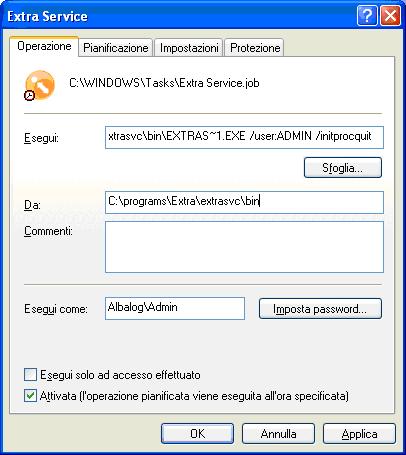Apply changes with the Applica button

click(359, 434)
